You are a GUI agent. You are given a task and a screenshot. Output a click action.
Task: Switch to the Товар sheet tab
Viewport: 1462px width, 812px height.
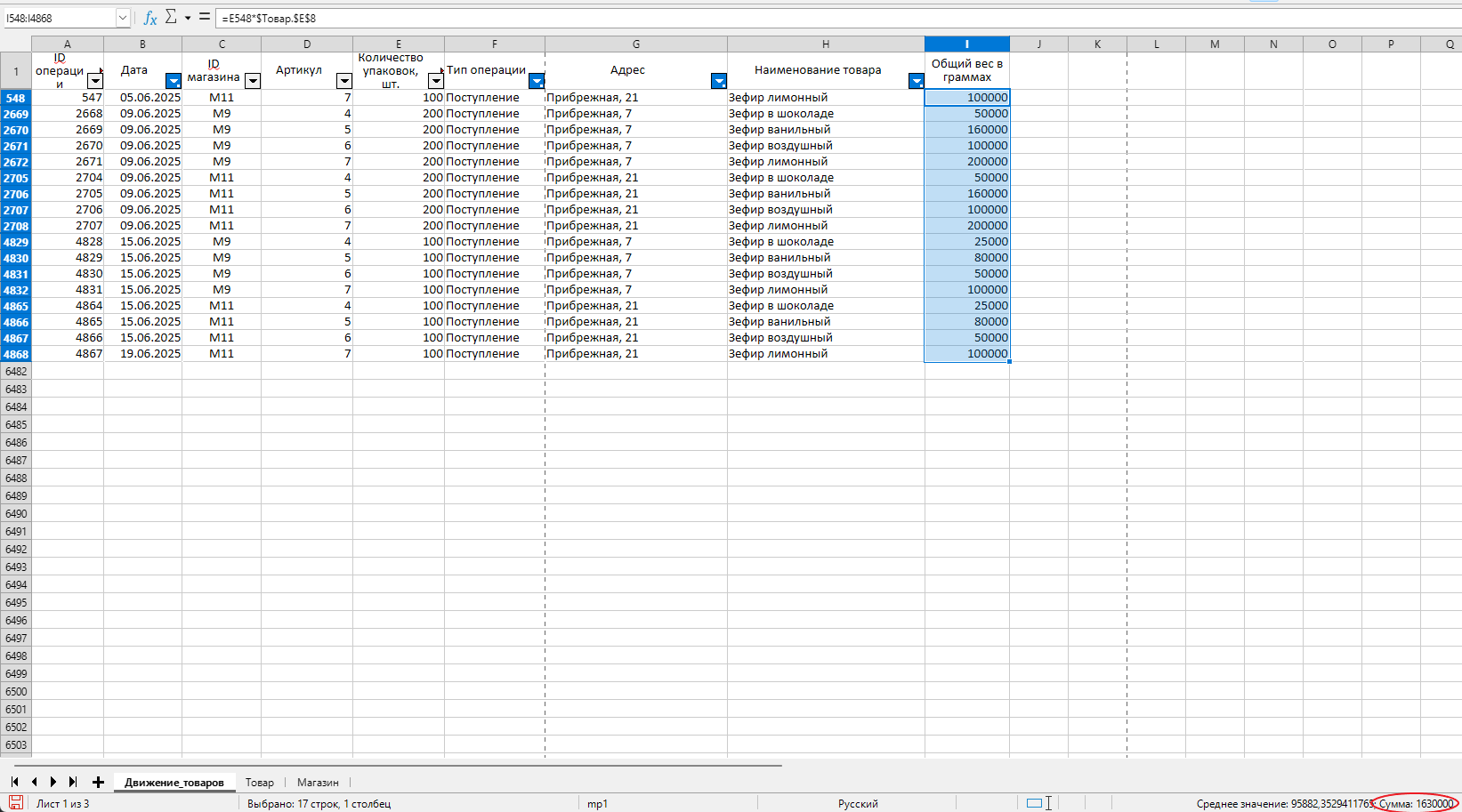point(260,783)
